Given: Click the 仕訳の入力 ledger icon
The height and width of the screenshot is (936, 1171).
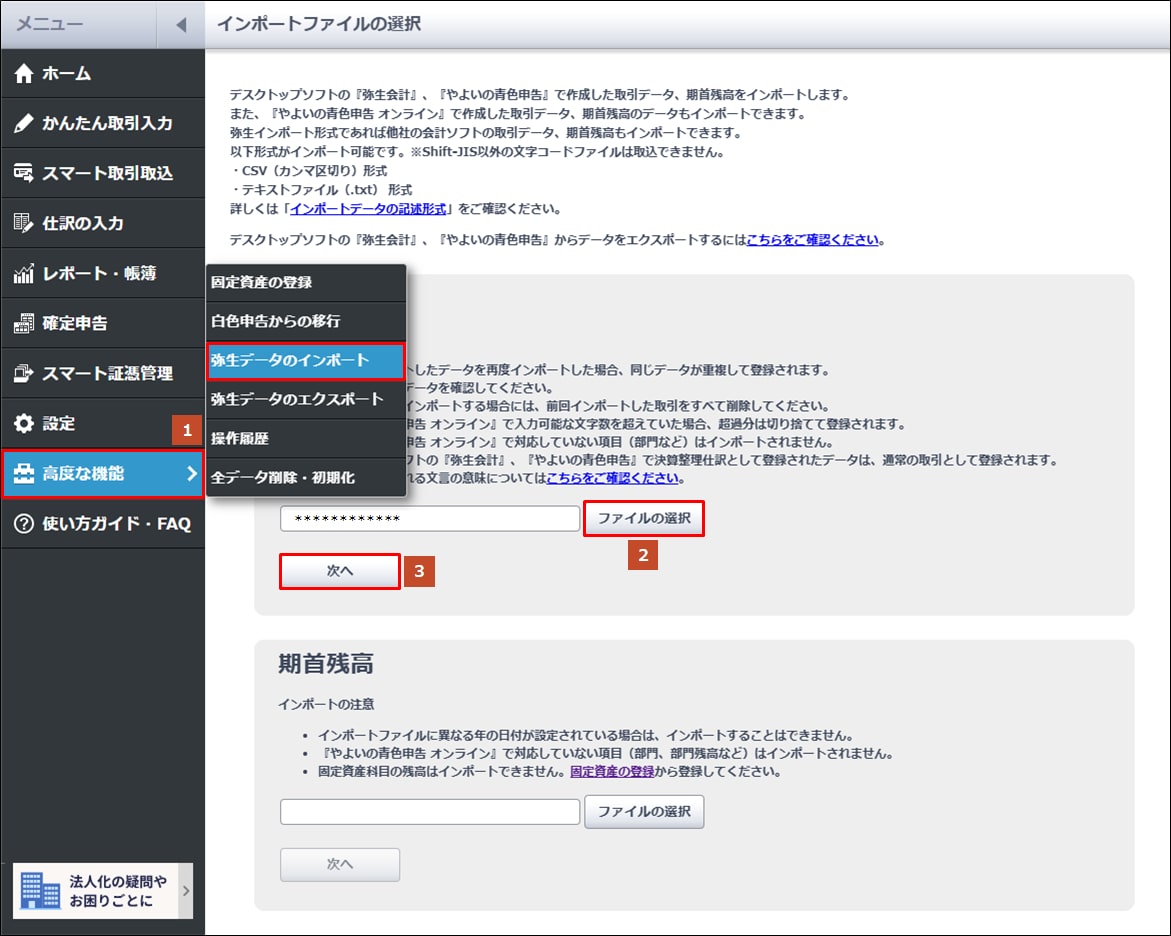Looking at the screenshot, I should (24, 223).
